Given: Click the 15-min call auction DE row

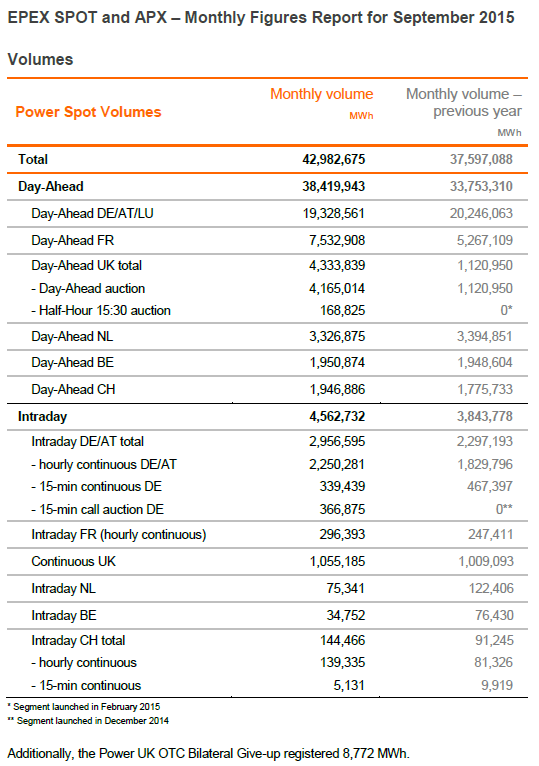Looking at the screenshot, I should click(x=267, y=510).
